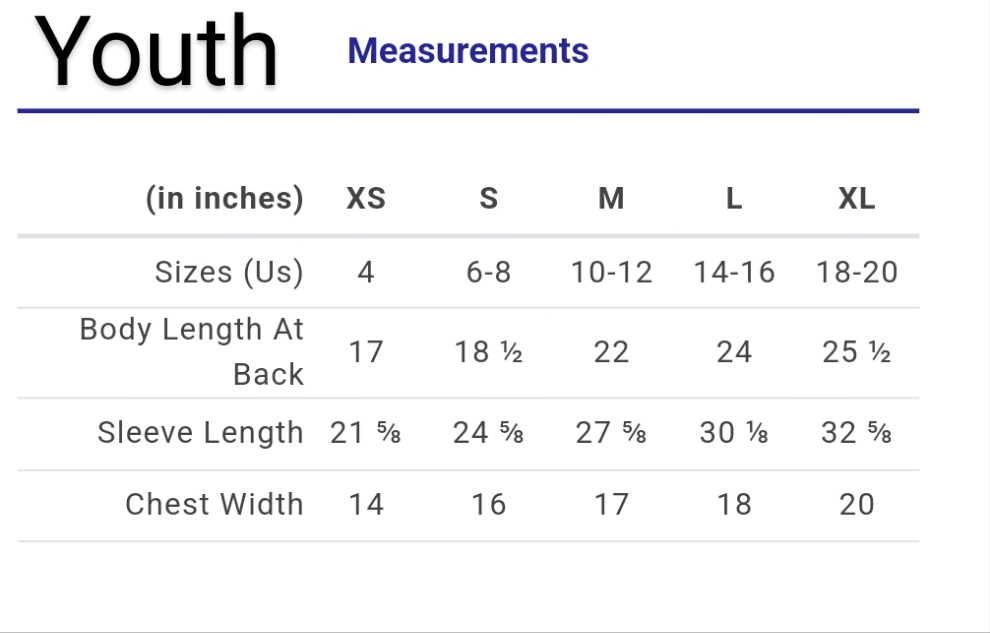Click the large Youth title
The height and width of the screenshot is (633, 990).
pyautogui.click(x=157, y=52)
